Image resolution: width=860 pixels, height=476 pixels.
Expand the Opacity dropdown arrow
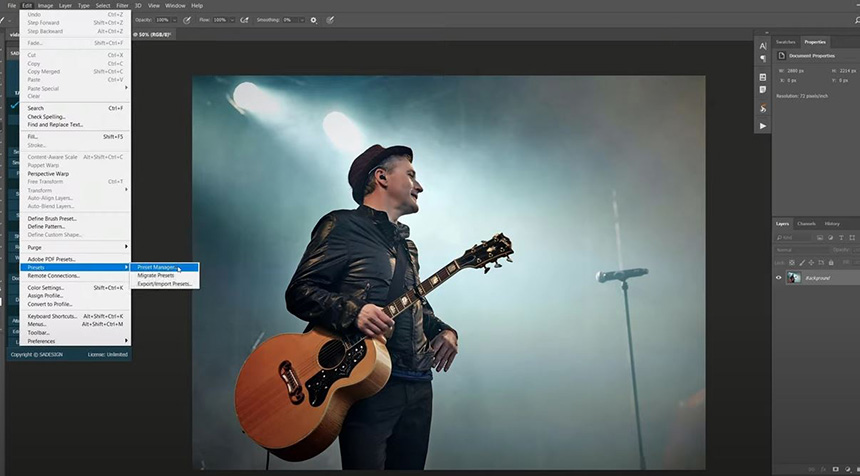175,19
